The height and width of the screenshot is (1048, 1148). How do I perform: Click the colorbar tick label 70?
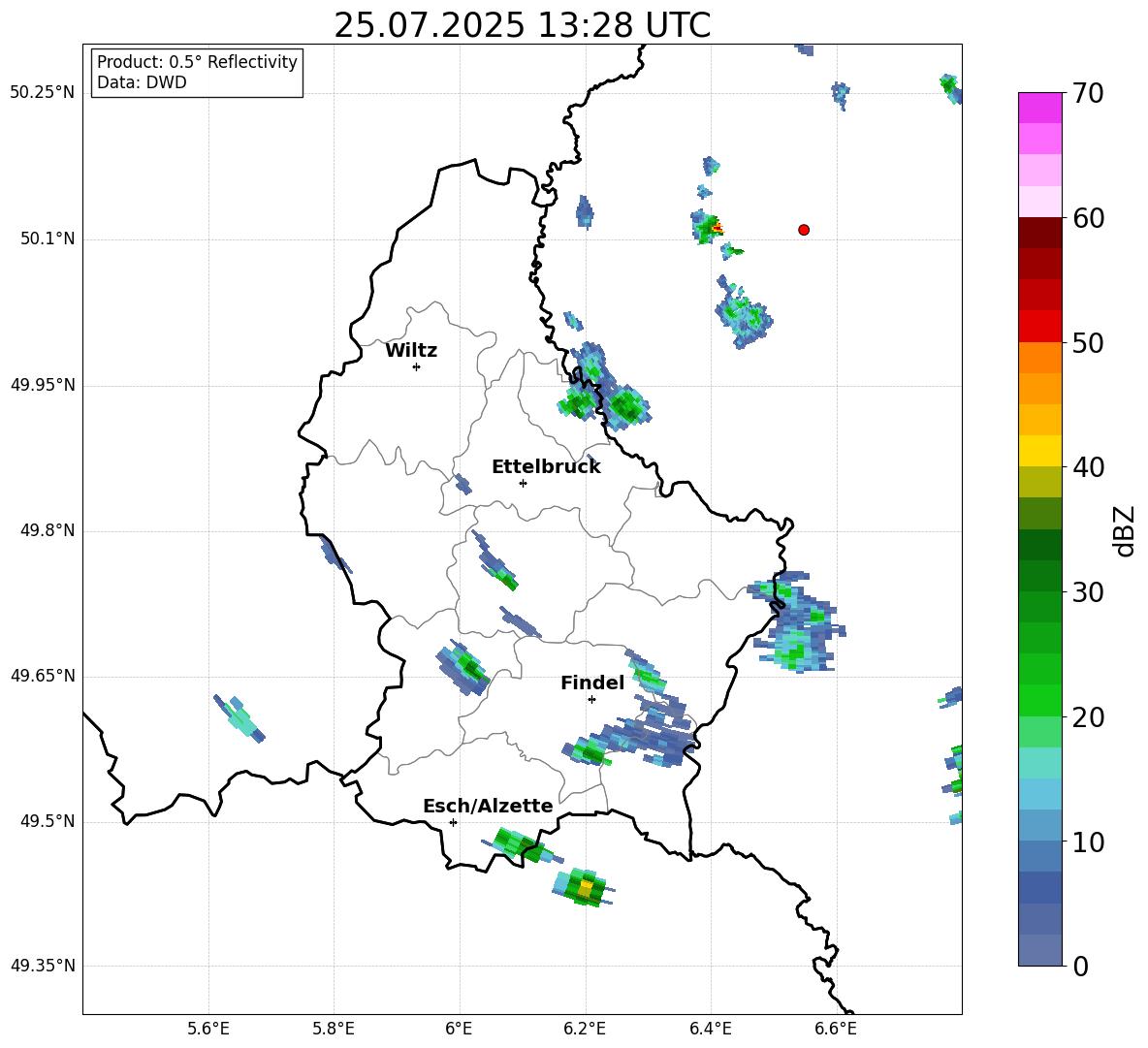click(1088, 93)
